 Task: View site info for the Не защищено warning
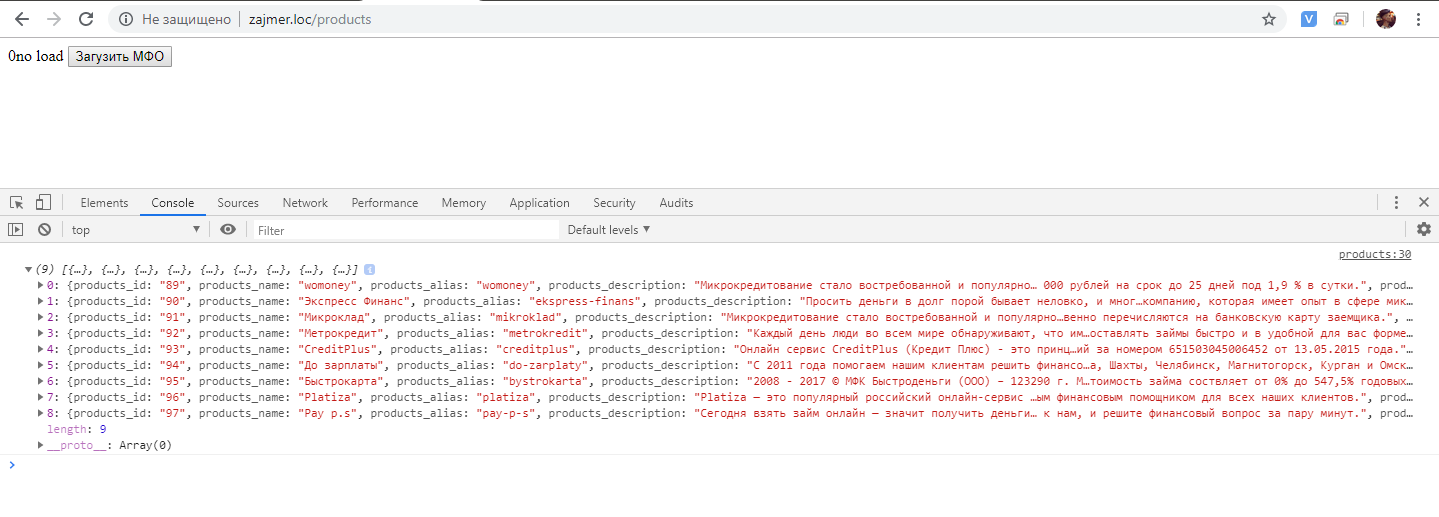pos(174,19)
